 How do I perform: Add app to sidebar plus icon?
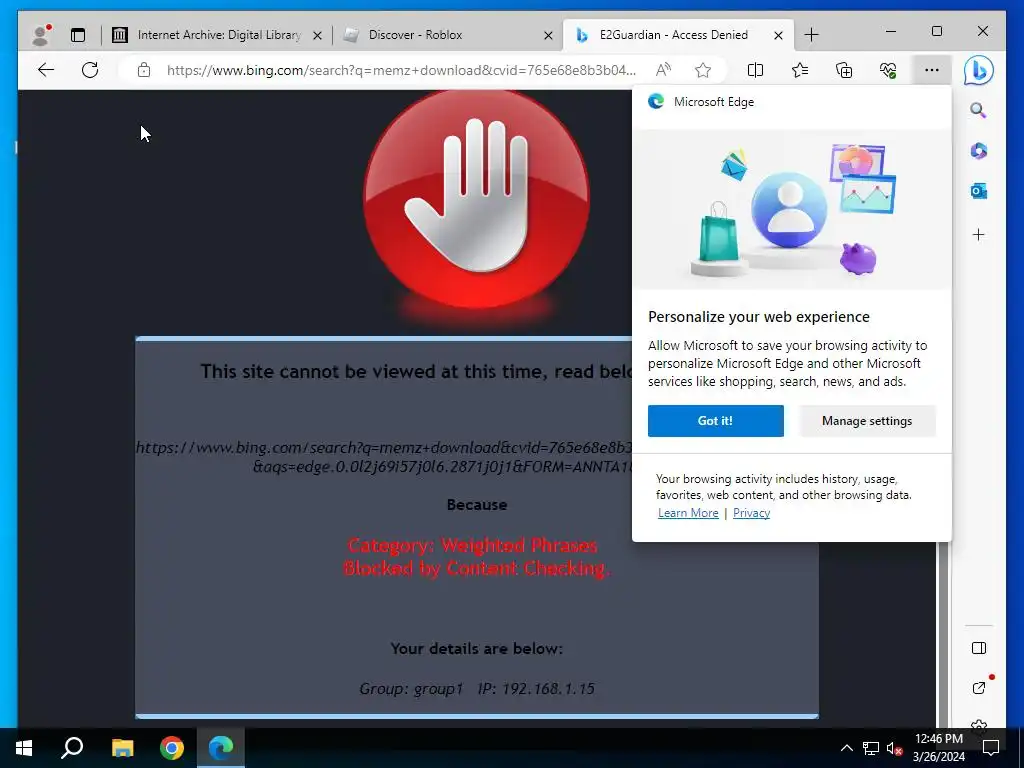pyautogui.click(x=978, y=234)
